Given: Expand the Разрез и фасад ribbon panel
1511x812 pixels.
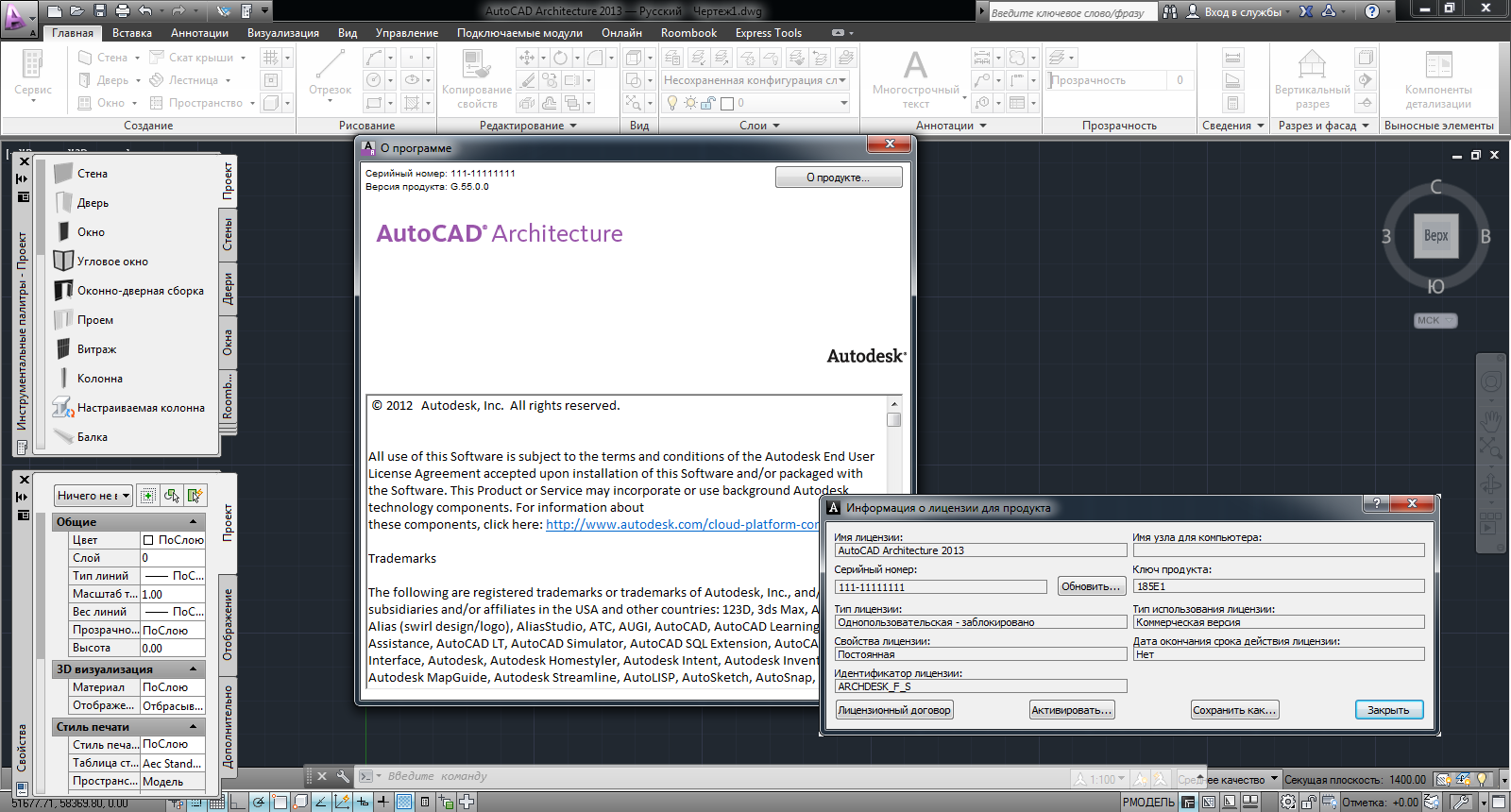Looking at the screenshot, I should tap(1323, 126).
